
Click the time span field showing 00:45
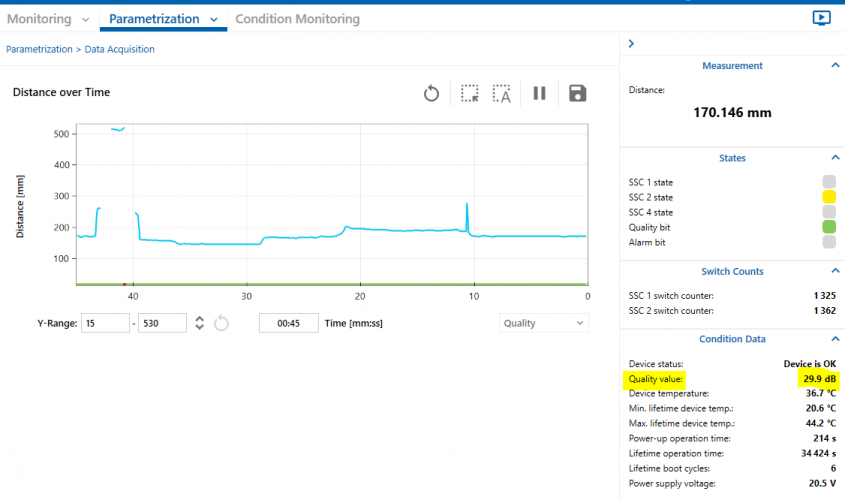click(288, 323)
